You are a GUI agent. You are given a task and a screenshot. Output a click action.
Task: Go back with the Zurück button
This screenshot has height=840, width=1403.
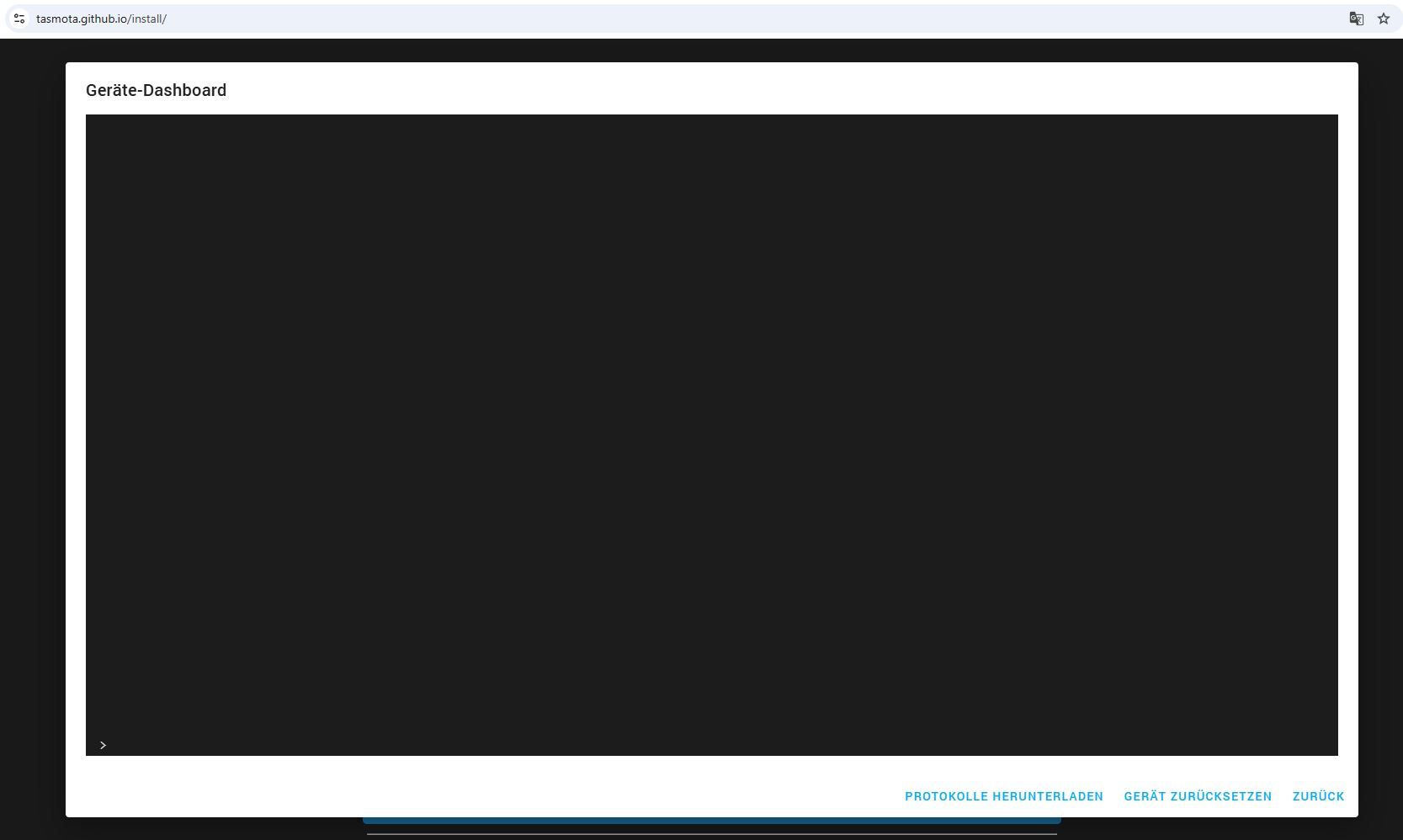1318,796
